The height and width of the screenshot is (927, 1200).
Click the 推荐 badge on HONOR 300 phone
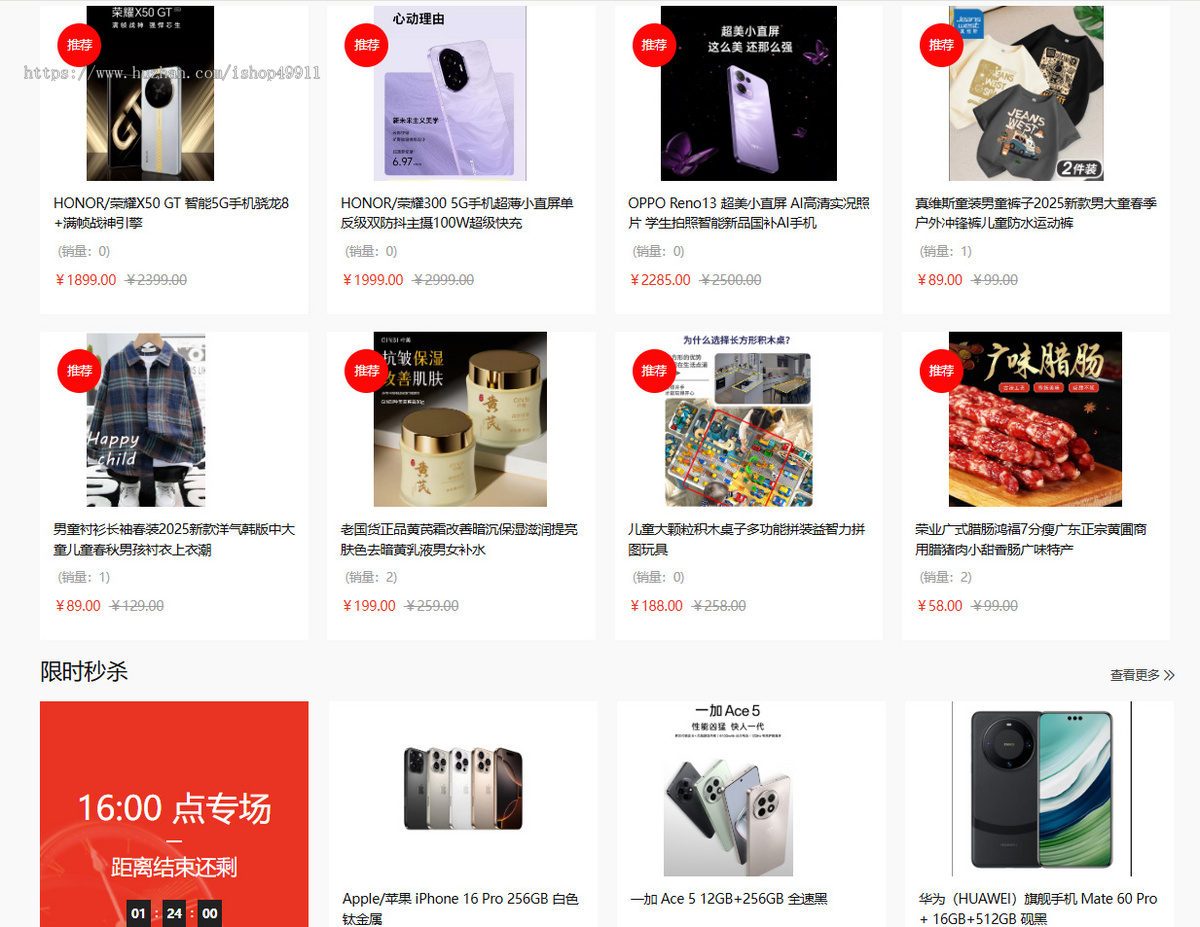click(x=367, y=45)
